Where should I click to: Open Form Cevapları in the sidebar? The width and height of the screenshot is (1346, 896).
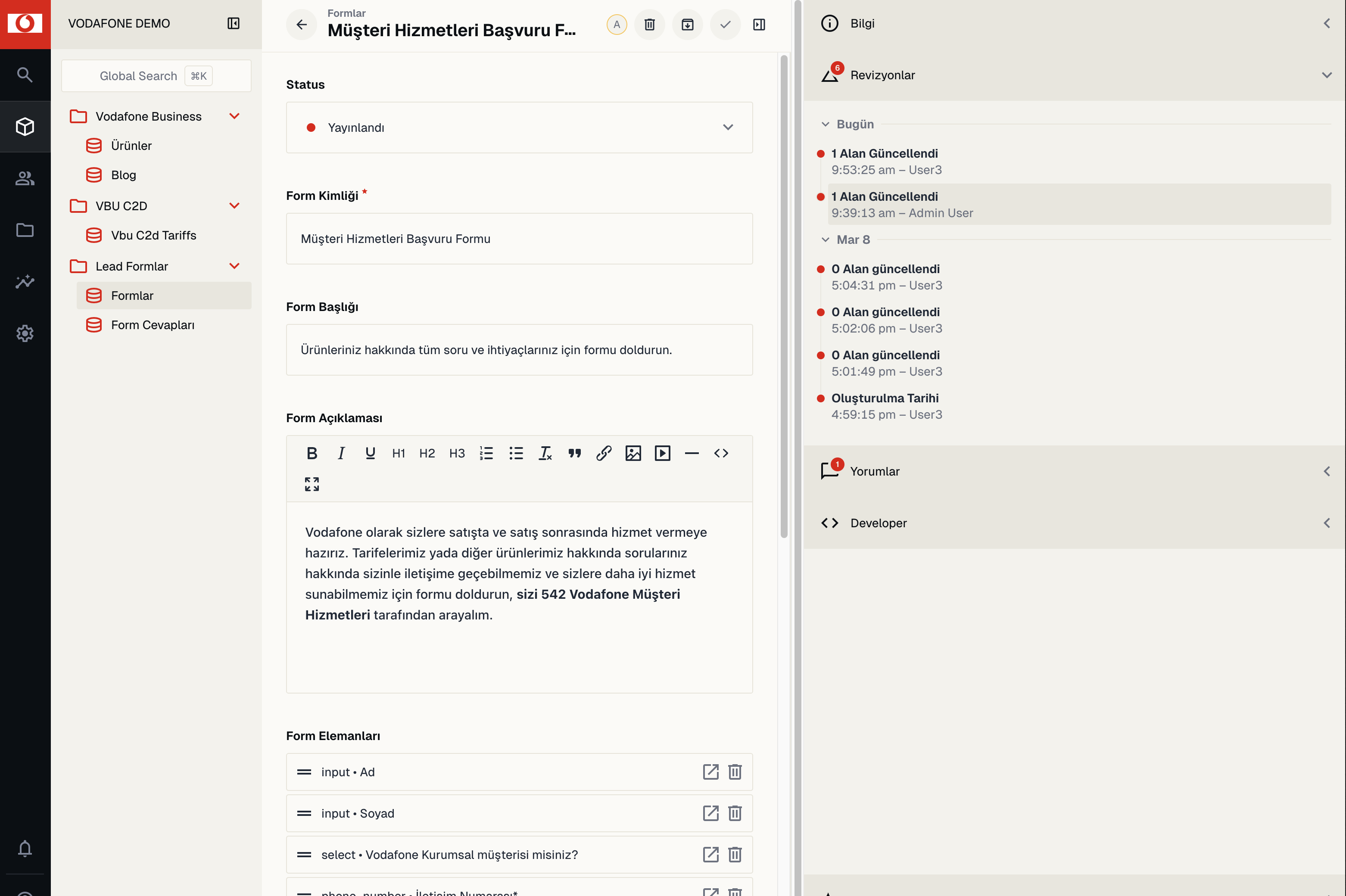click(x=153, y=324)
